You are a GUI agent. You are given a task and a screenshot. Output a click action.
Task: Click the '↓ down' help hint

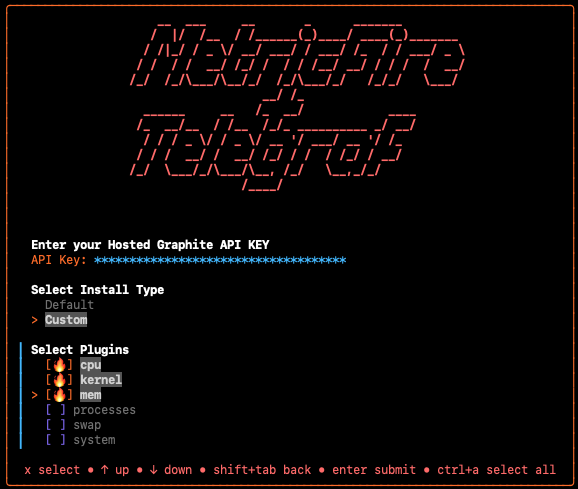point(171,470)
